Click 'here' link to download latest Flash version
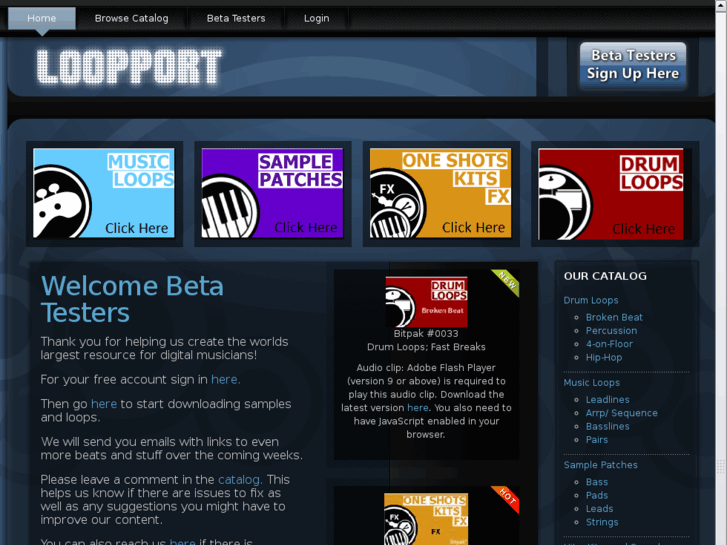 pyautogui.click(x=418, y=408)
